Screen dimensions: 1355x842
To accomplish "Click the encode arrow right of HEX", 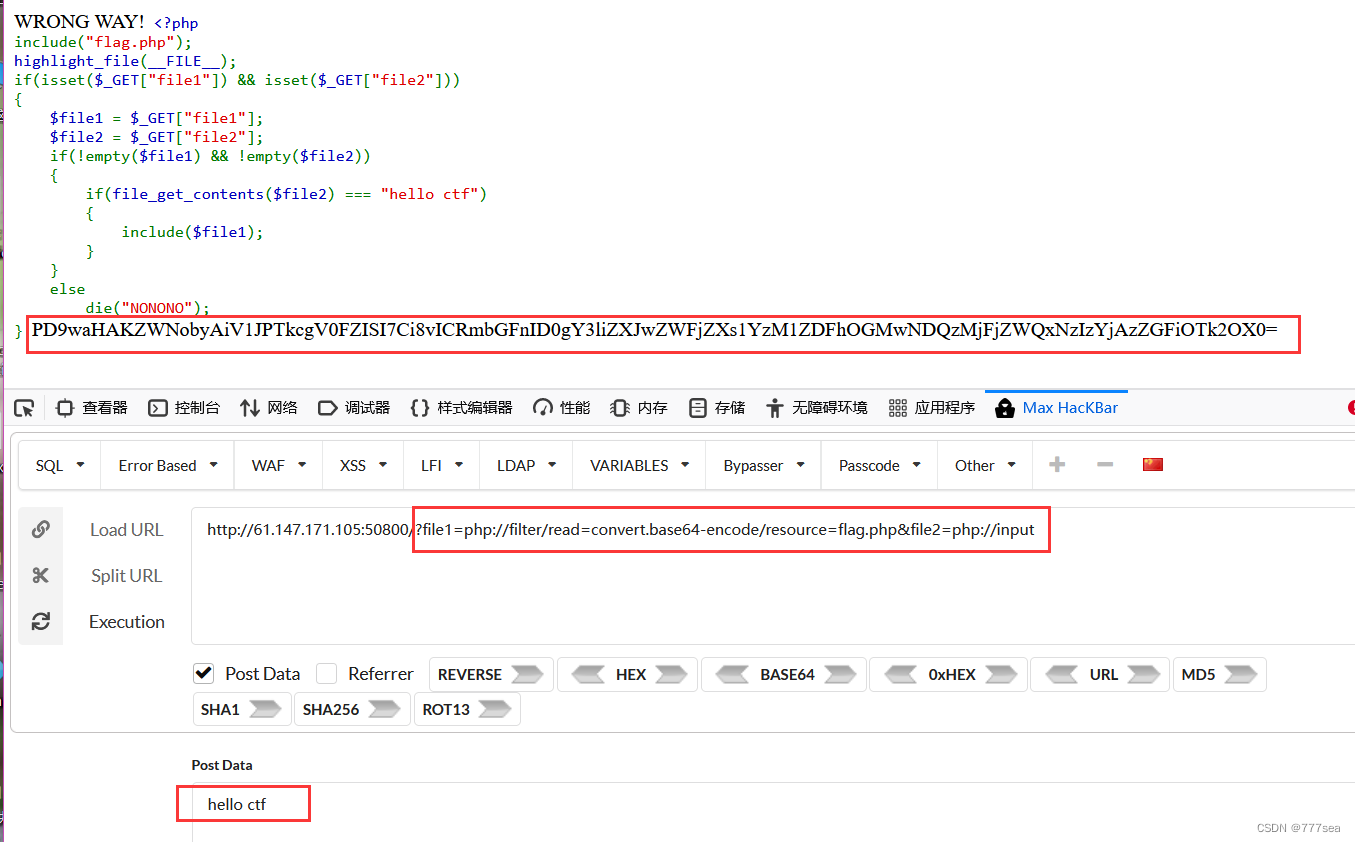I will click(x=671, y=675).
